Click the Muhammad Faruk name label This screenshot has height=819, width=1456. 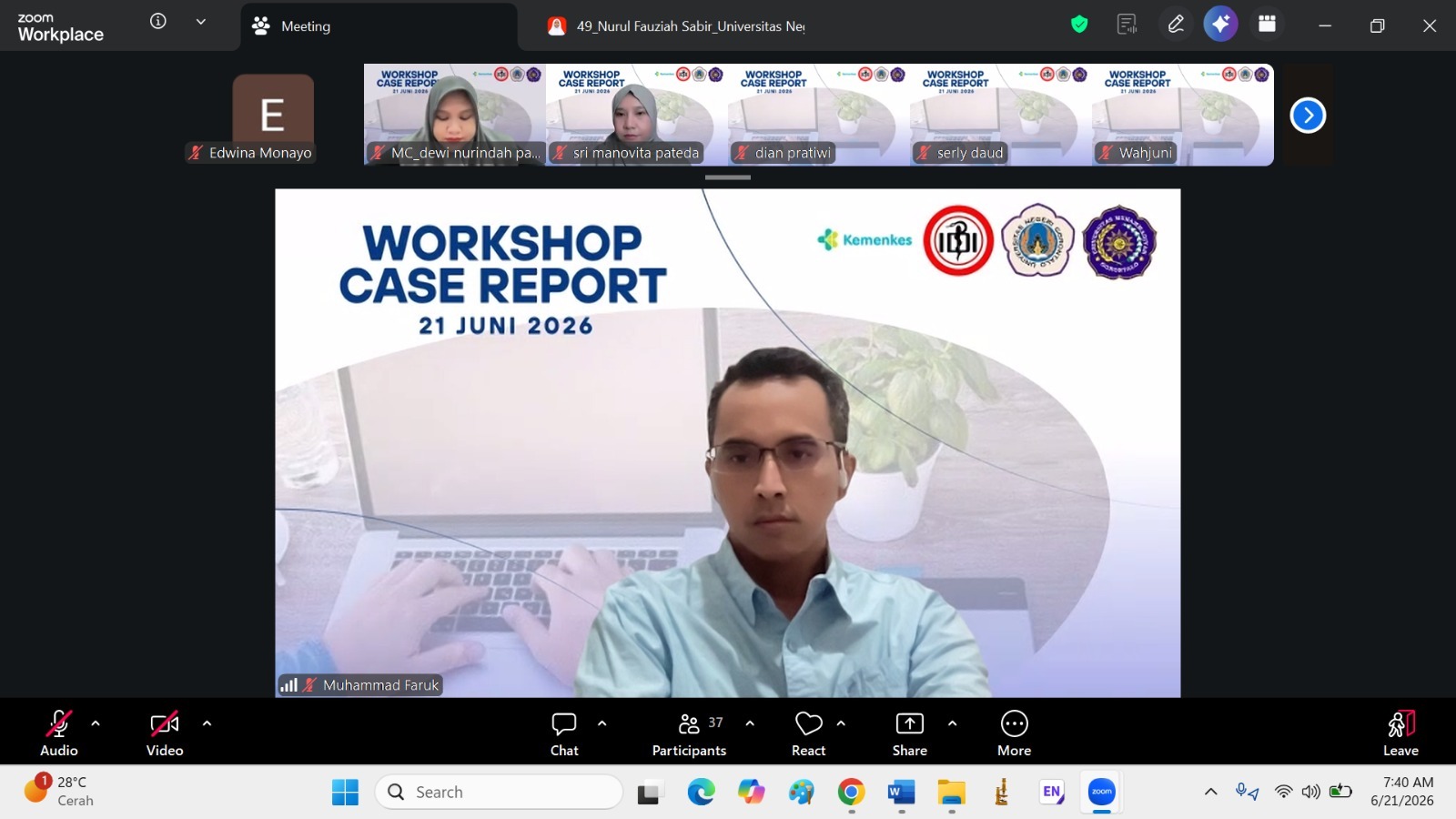(x=380, y=685)
